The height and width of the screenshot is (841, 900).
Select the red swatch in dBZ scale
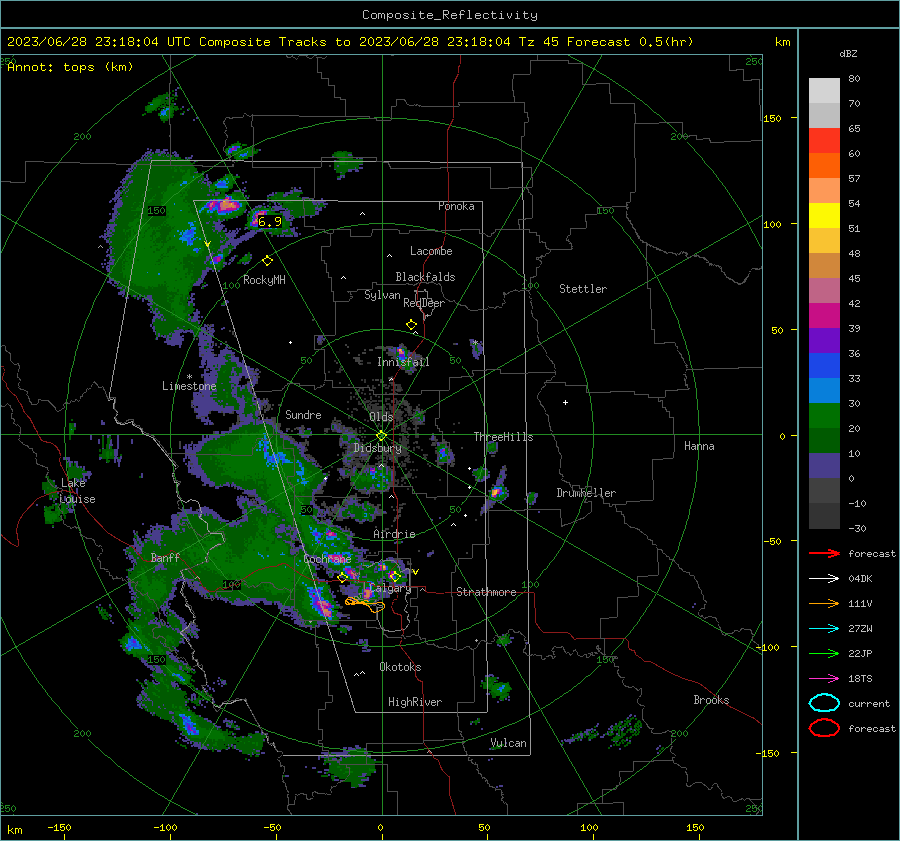pyautogui.click(x=824, y=140)
